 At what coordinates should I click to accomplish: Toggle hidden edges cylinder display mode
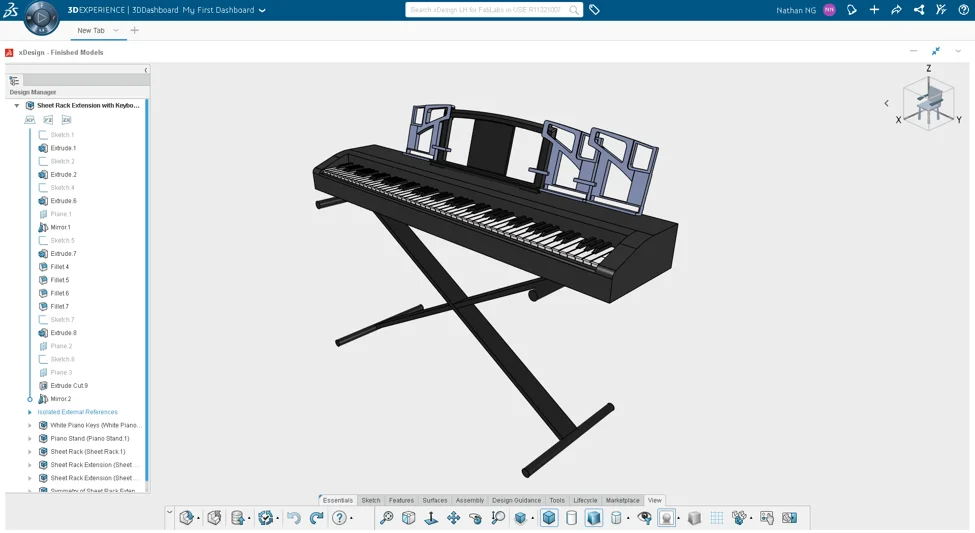coord(616,517)
